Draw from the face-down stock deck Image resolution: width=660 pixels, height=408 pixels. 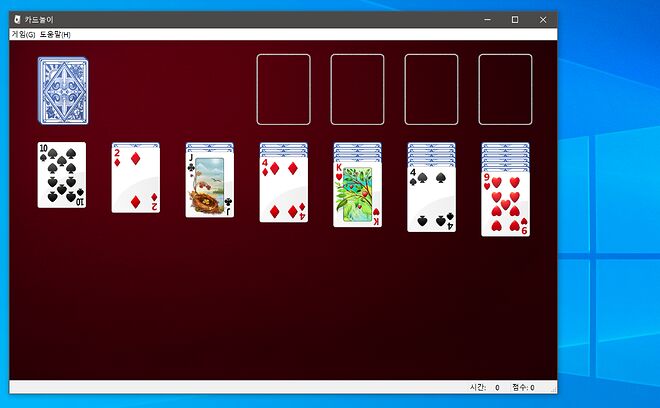pyautogui.click(x=63, y=91)
